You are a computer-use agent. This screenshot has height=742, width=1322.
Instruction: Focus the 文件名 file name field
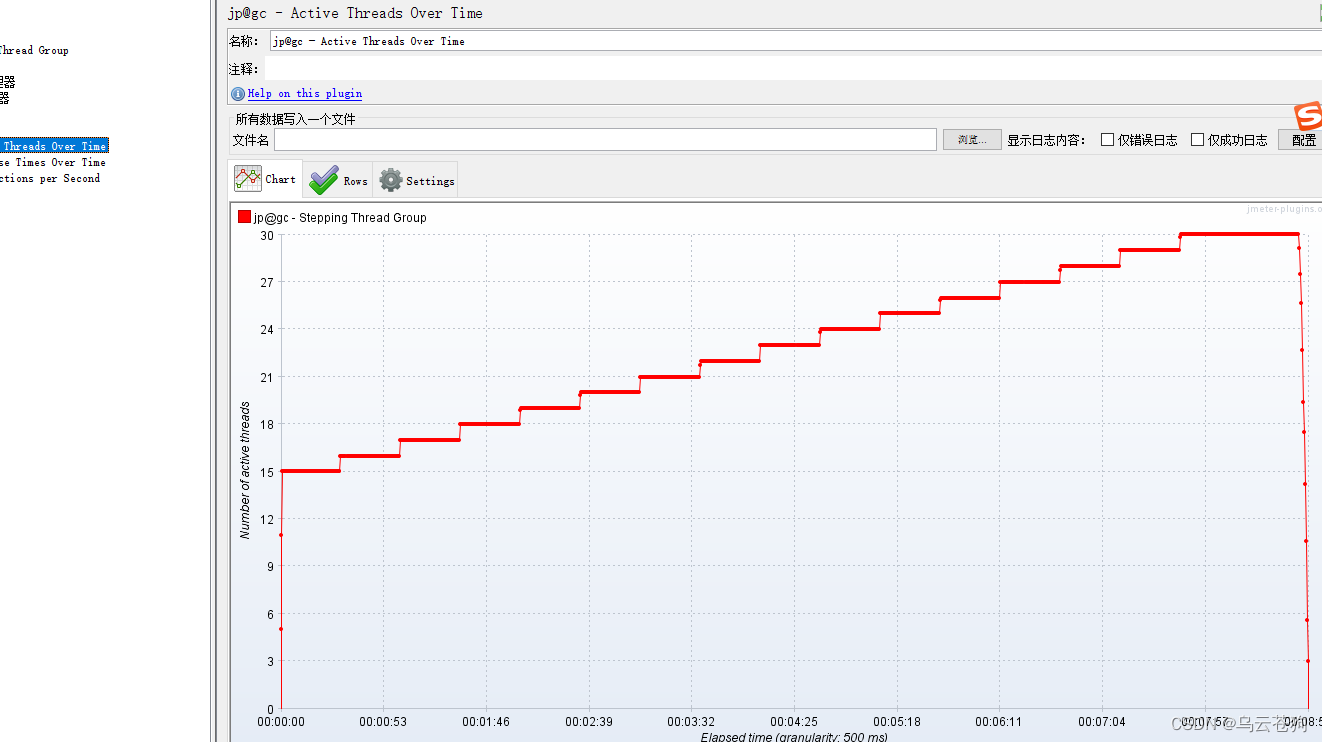point(605,140)
